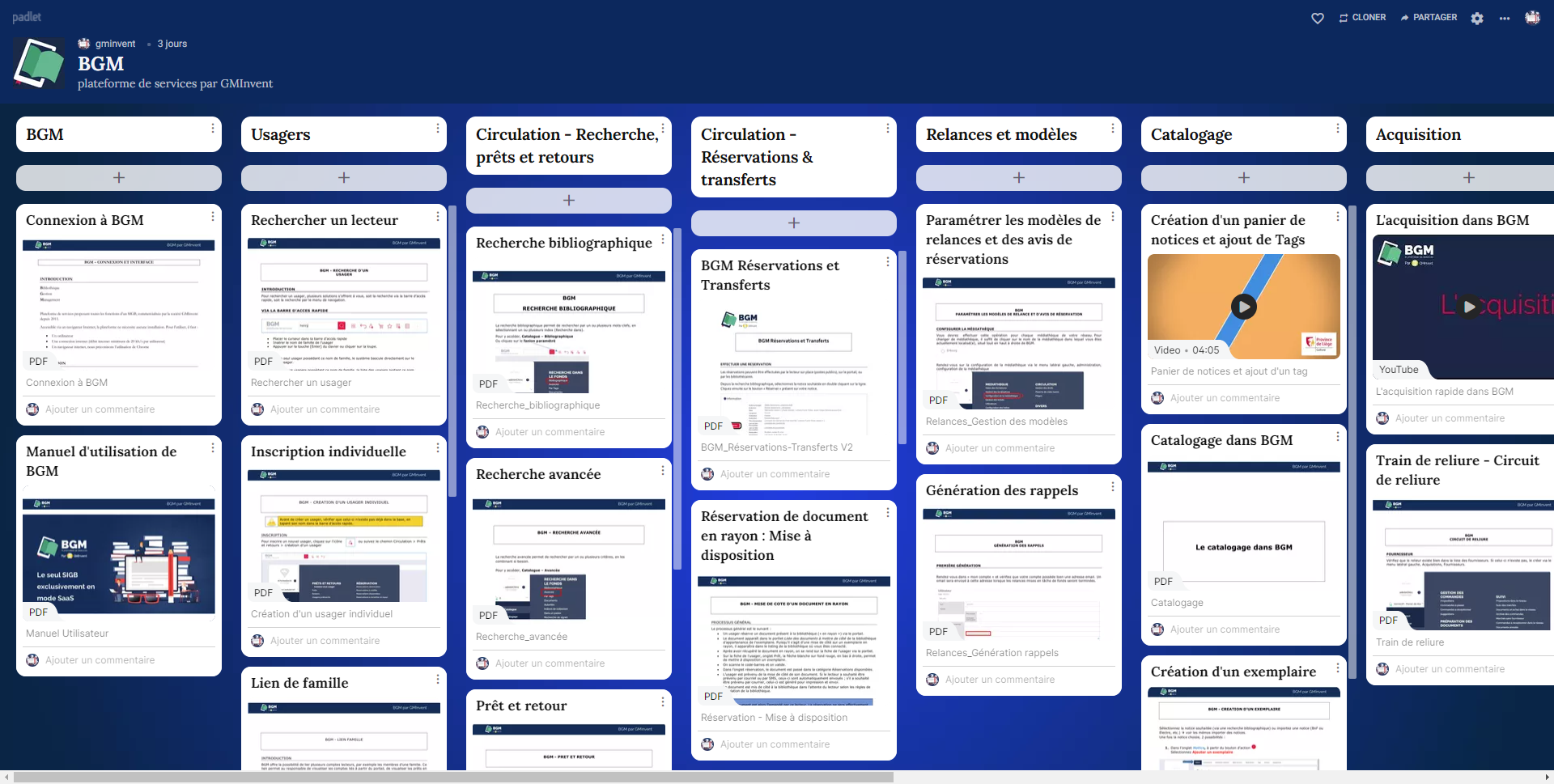Open menu of Réservation de document en rayon post
The image size is (1554, 784).
click(888, 513)
